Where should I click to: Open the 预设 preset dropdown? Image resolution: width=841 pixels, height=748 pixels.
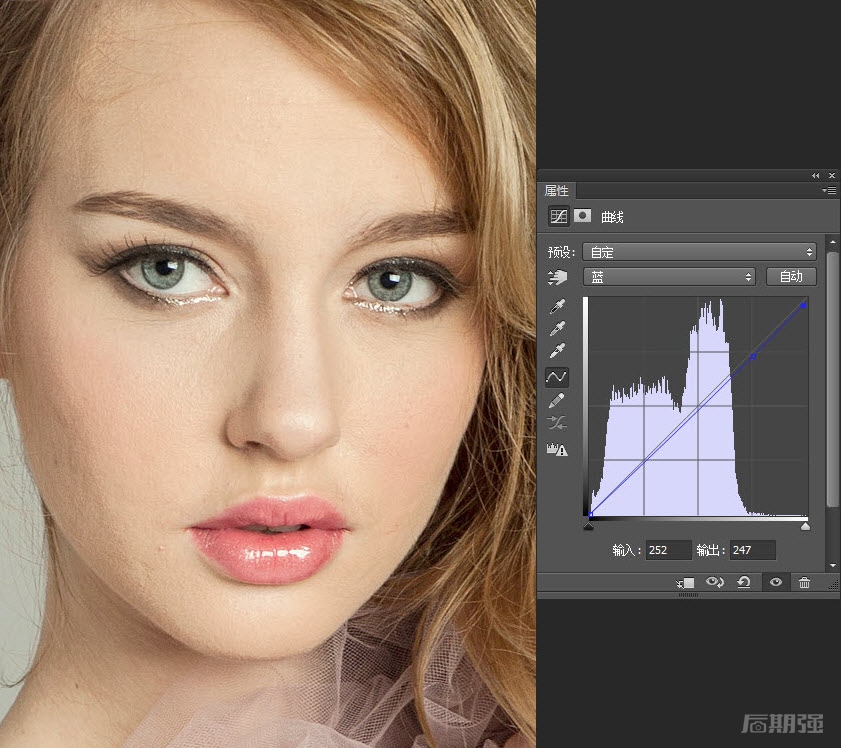click(x=699, y=251)
